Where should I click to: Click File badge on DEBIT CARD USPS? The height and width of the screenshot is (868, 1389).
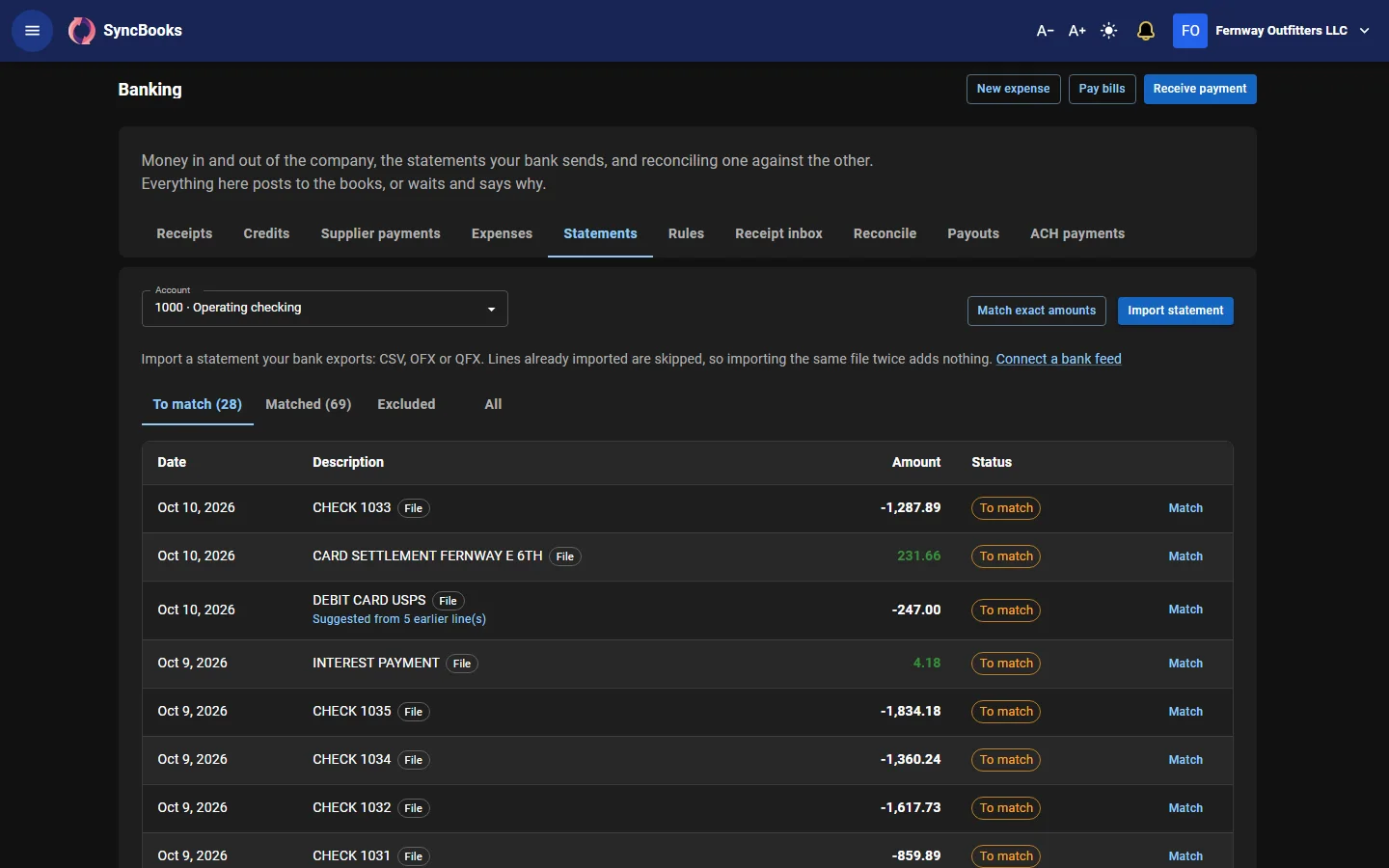click(x=449, y=601)
